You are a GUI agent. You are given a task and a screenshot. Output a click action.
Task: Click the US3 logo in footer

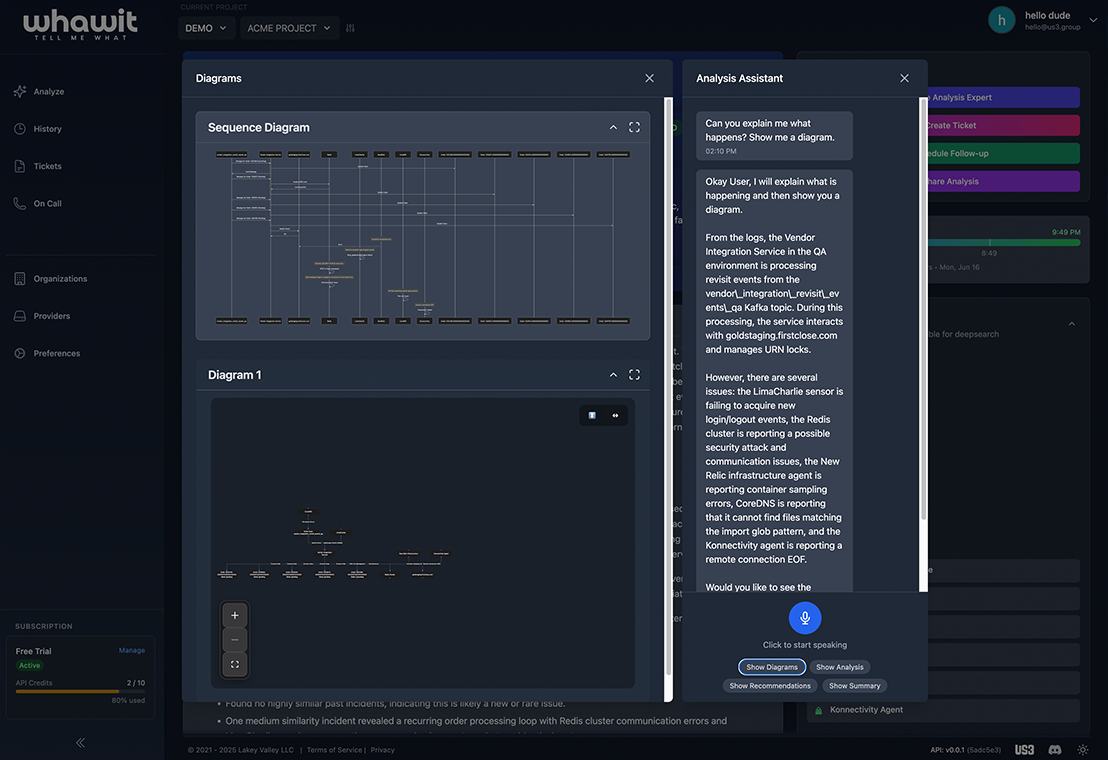1024,750
